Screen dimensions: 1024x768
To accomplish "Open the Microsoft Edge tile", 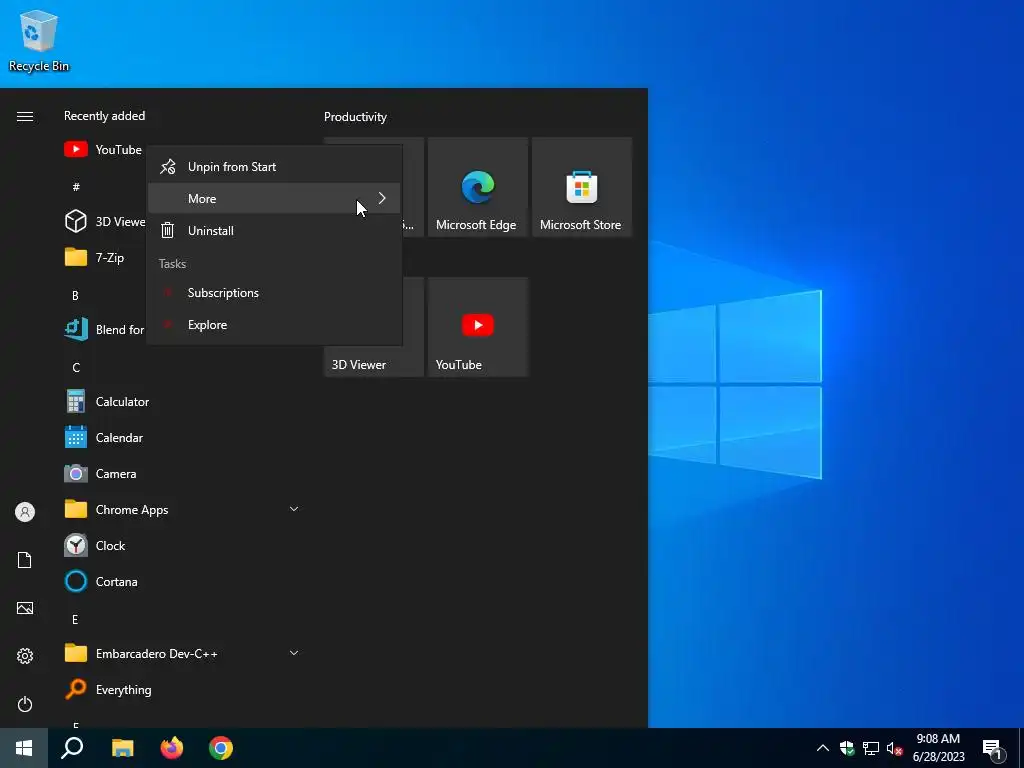I will coord(477,187).
